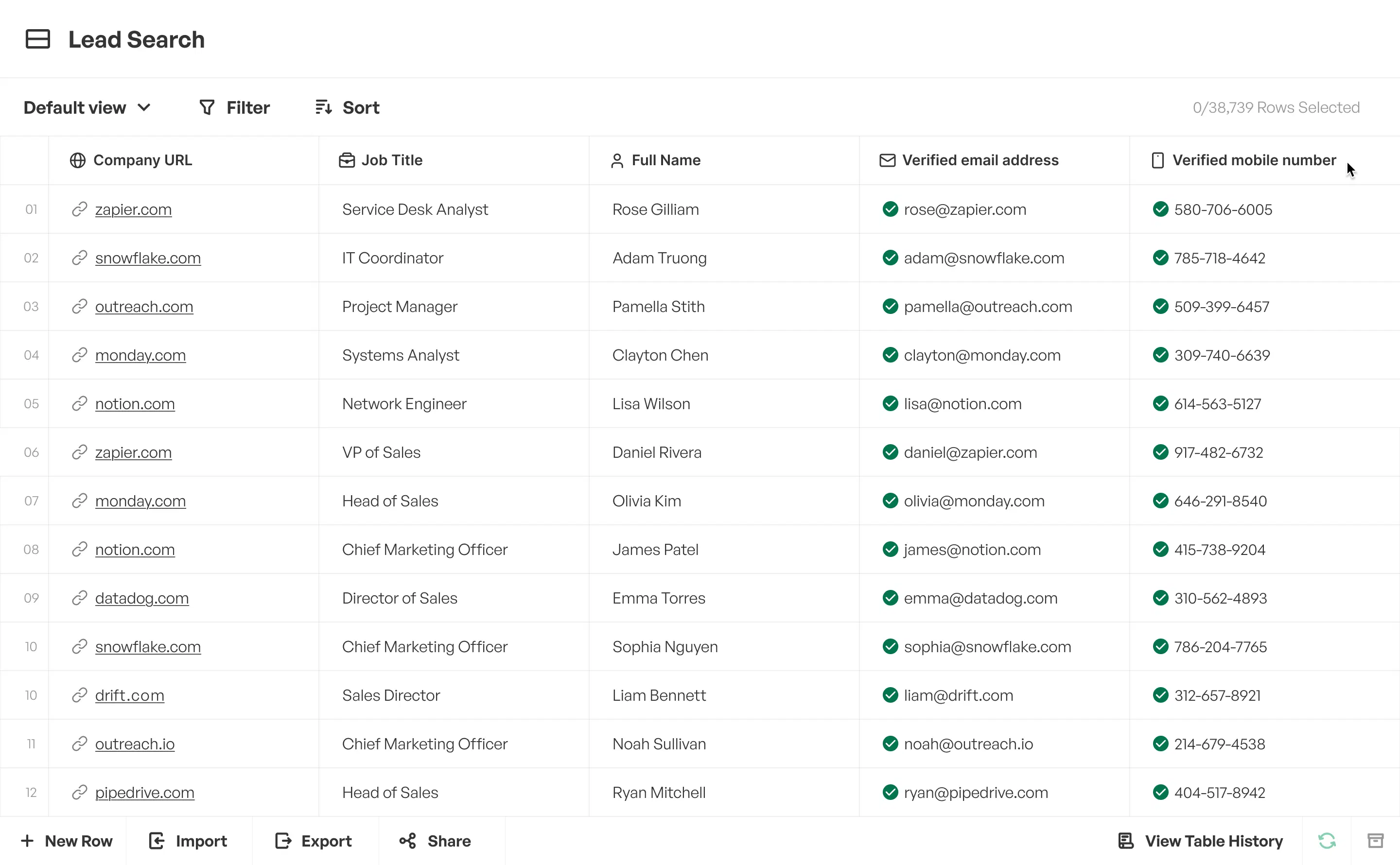Click the Lead Search table icon
This screenshot has width=1400, height=865.
38,39
